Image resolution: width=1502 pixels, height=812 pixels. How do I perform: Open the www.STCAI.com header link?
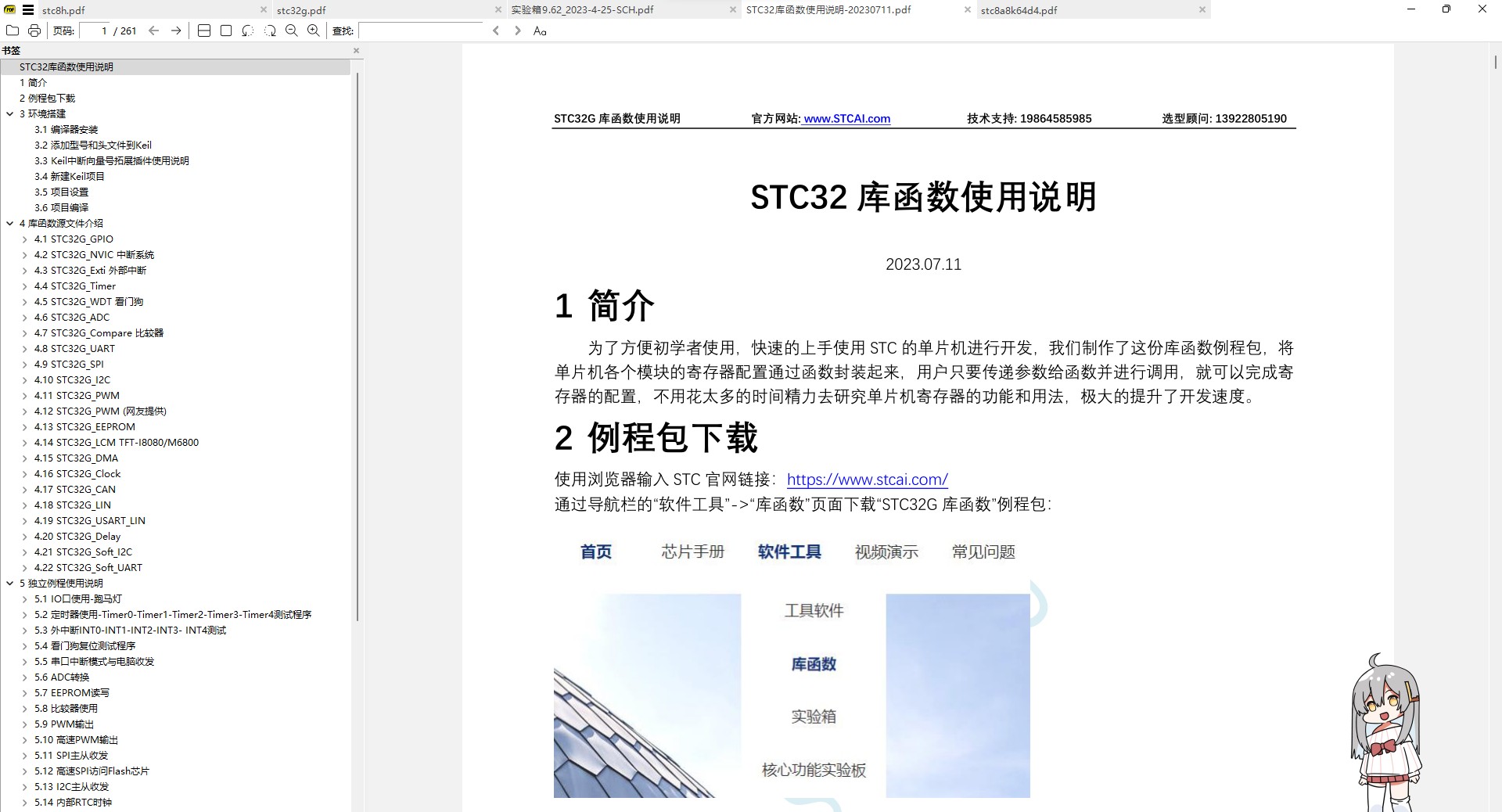coord(846,119)
